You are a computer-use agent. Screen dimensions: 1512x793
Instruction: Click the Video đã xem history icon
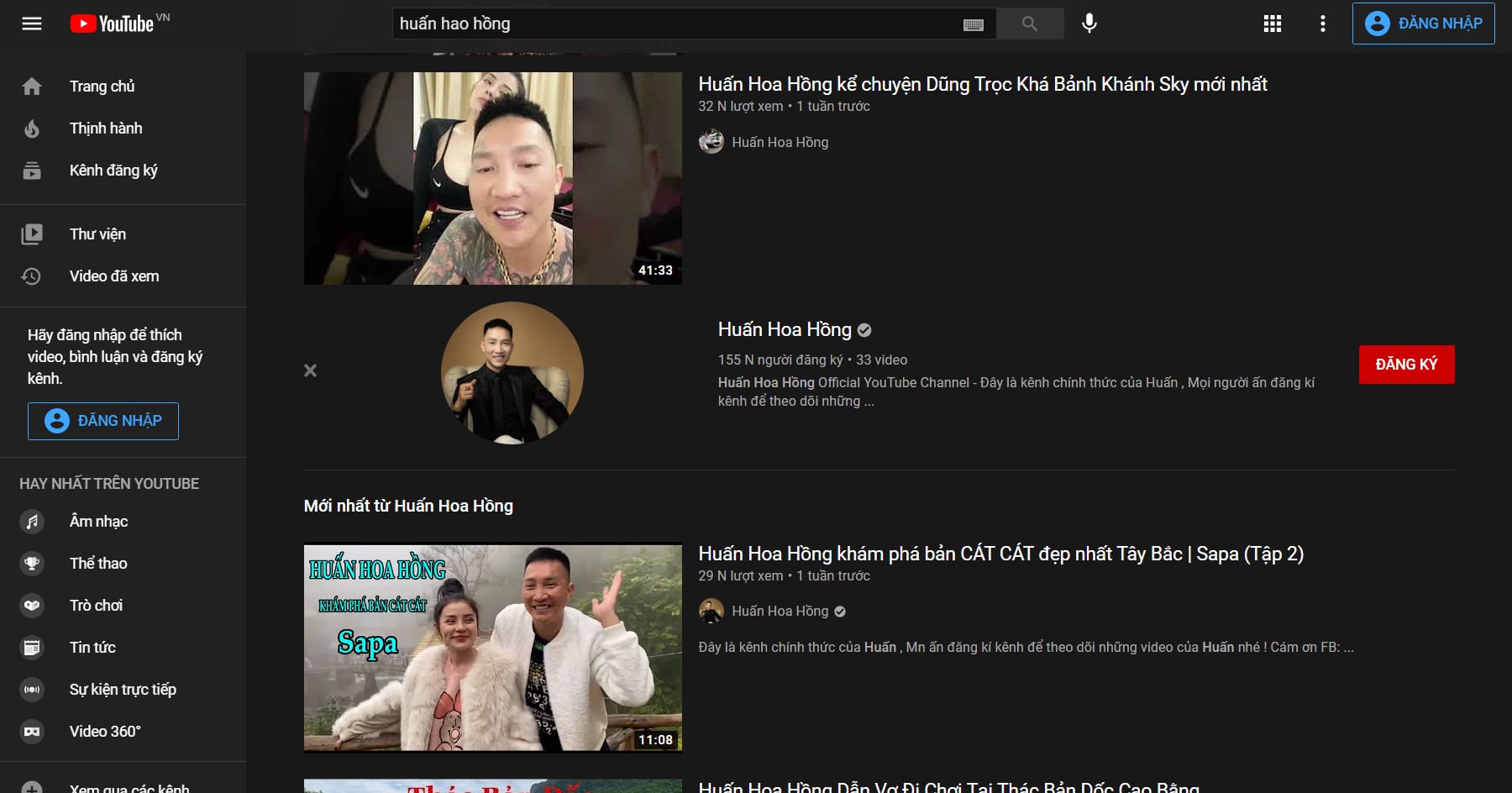[x=32, y=276]
